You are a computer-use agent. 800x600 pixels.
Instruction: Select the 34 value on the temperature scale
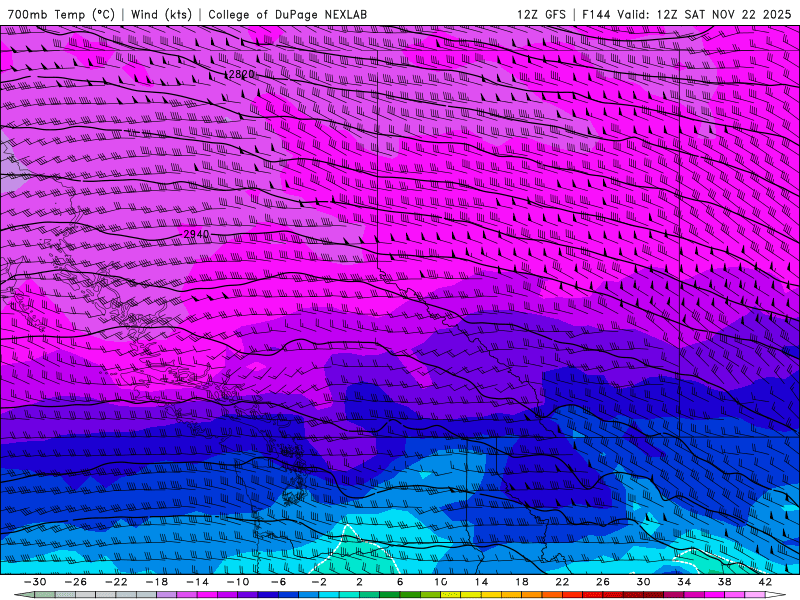[684, 582]
